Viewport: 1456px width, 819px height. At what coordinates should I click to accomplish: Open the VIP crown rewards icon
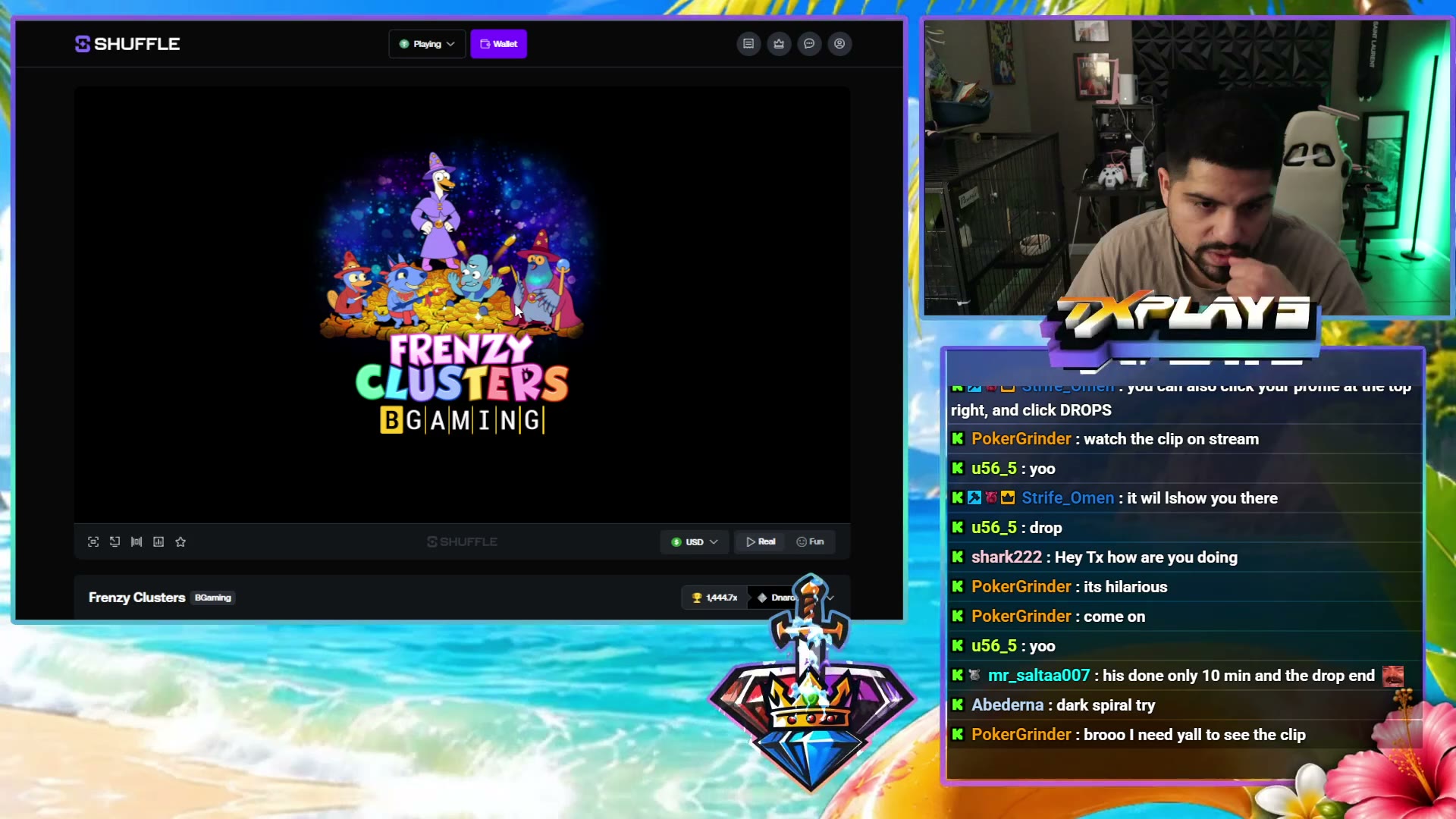pos(779,44)
